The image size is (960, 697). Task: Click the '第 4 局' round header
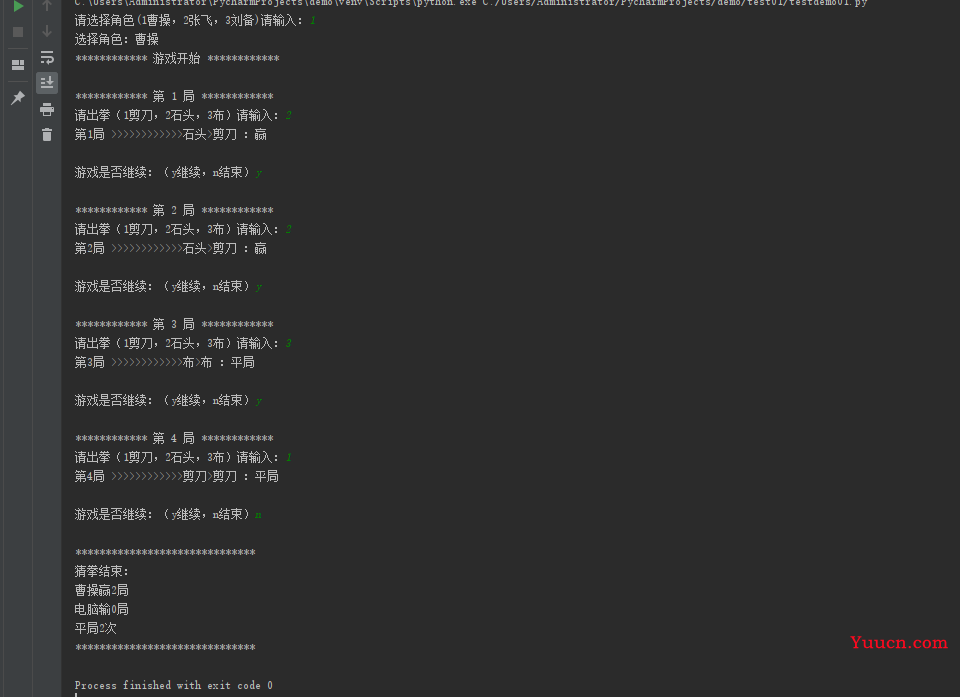point(174,438)
